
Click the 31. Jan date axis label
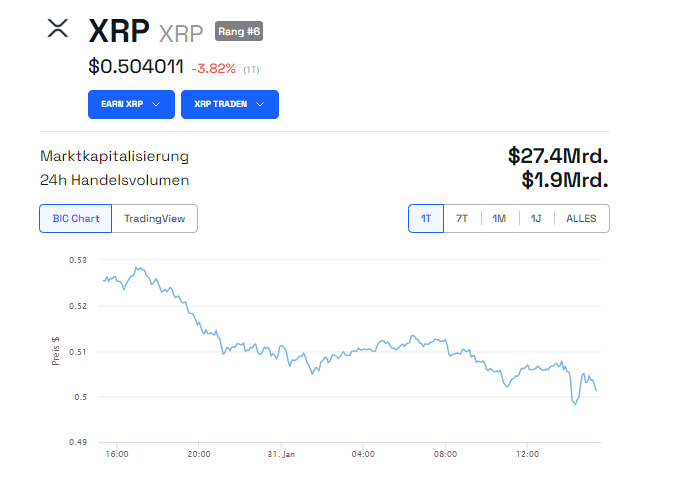tap(281, 454)
